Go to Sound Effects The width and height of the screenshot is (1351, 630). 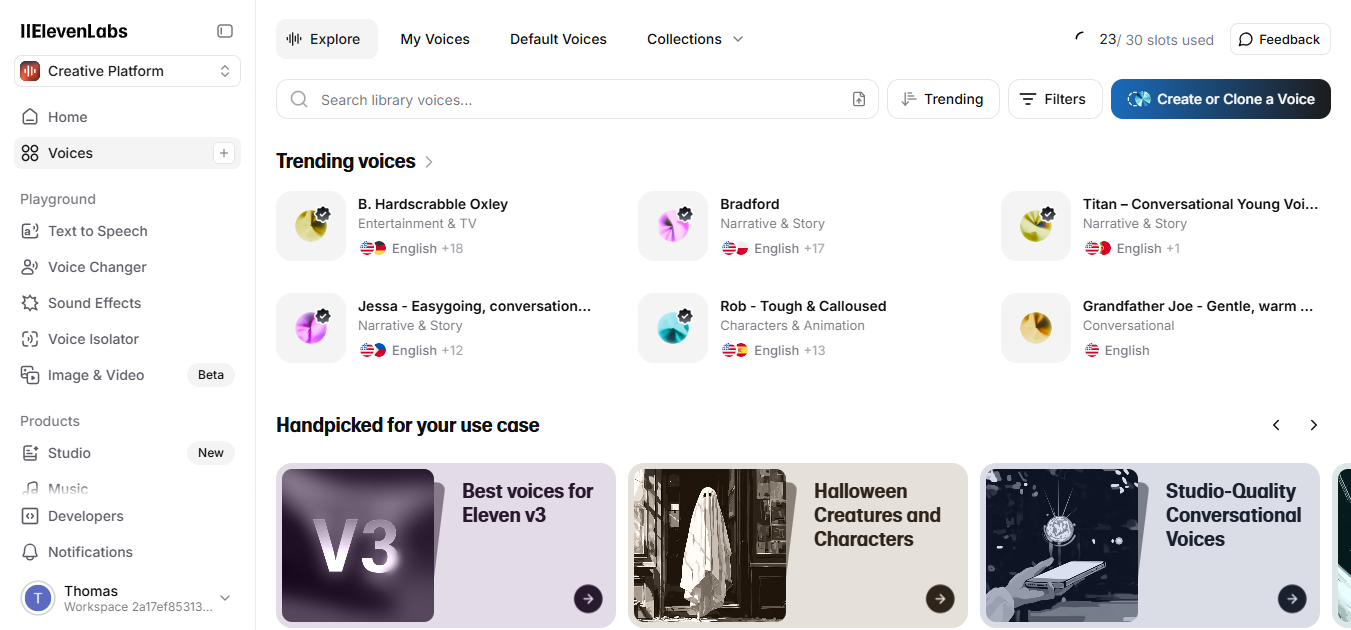point(94,303)
